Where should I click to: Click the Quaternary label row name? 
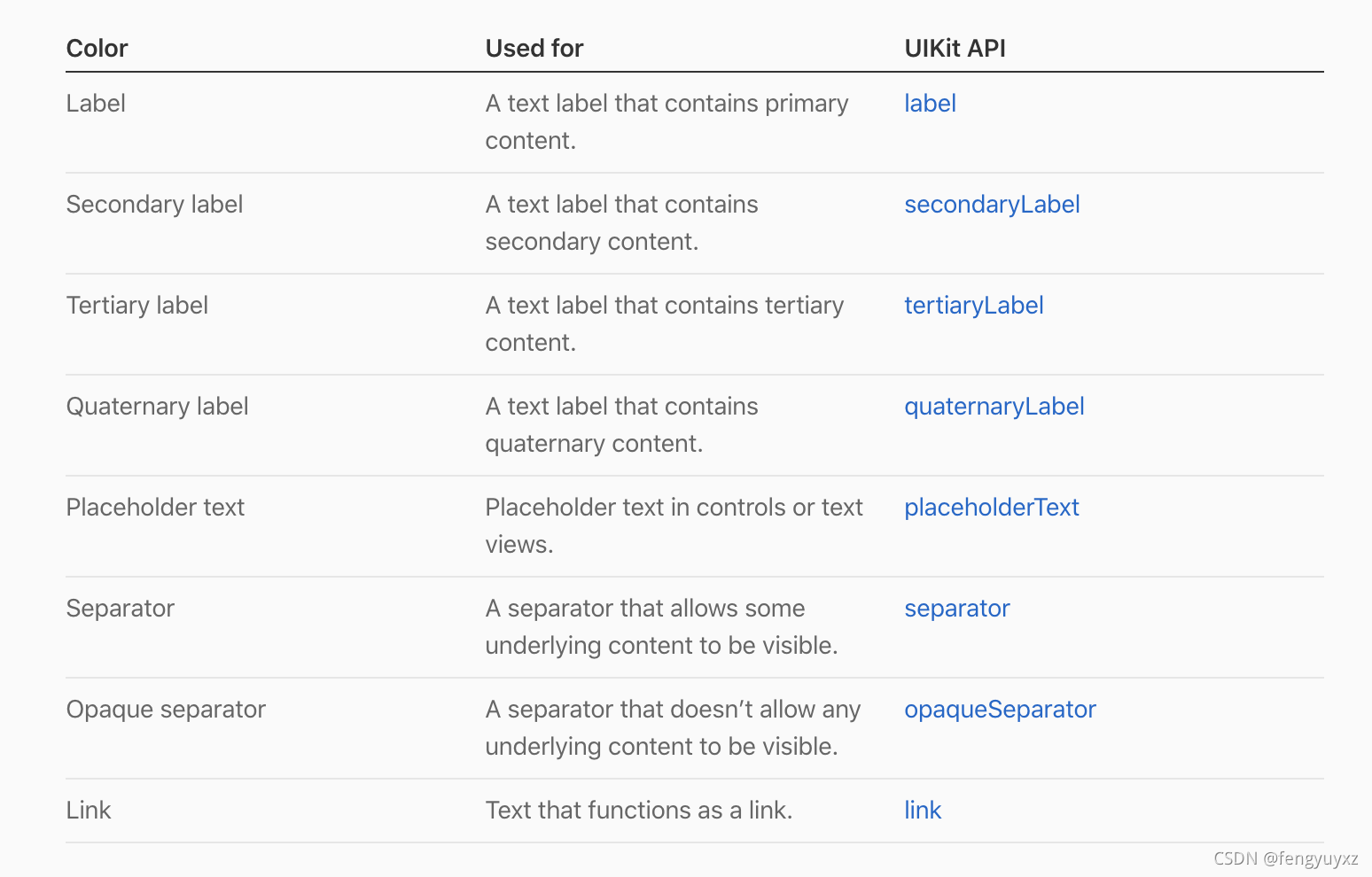tap(157, 407)
